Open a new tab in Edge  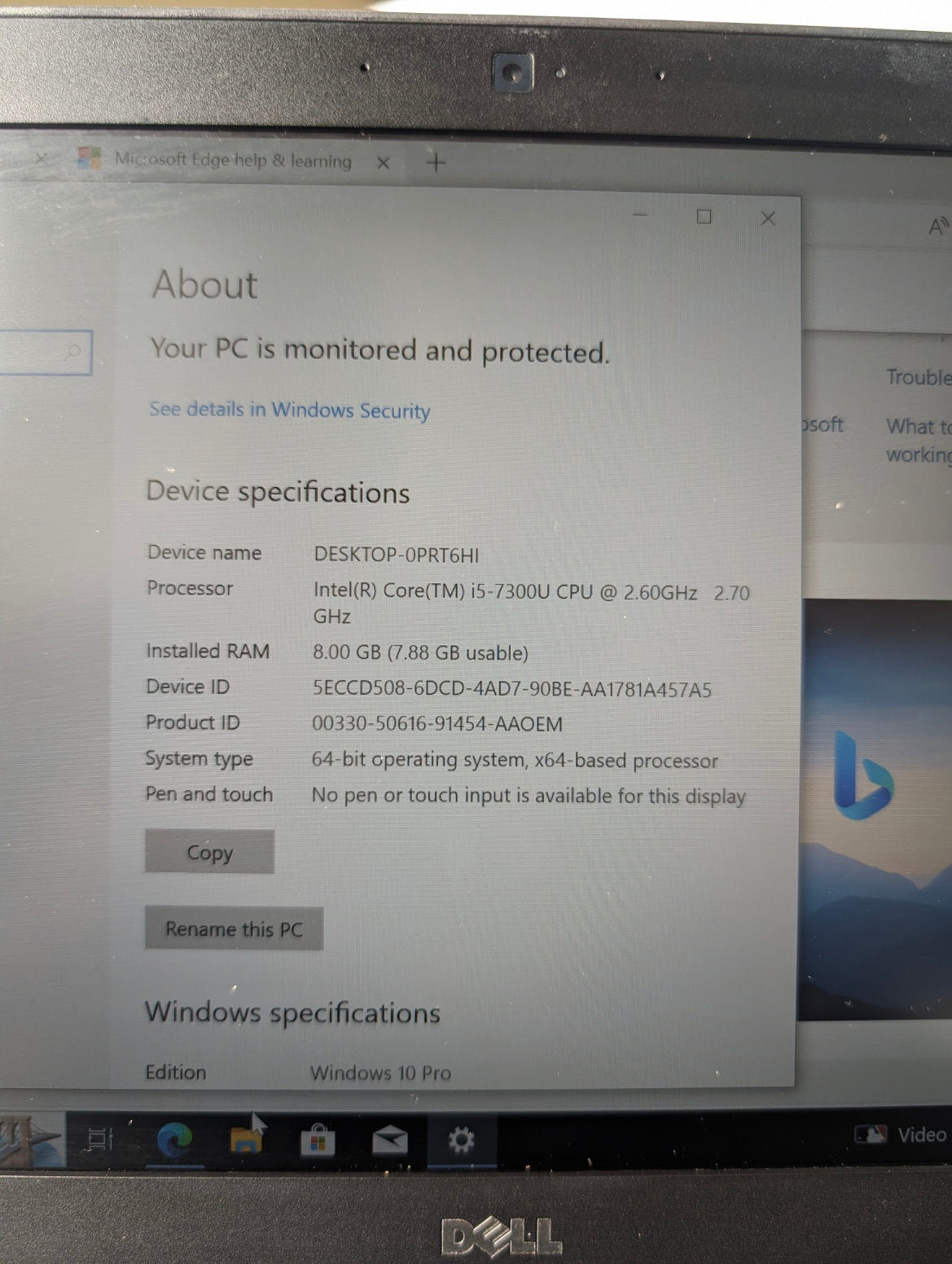437,163
